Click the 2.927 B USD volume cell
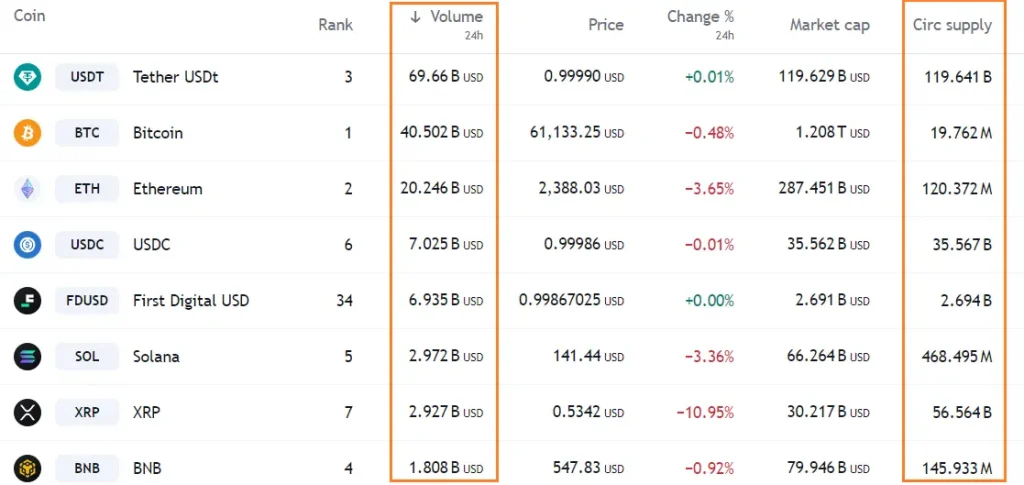The height and width of the screenshot is (485, 1024). (x=446, y=413)
